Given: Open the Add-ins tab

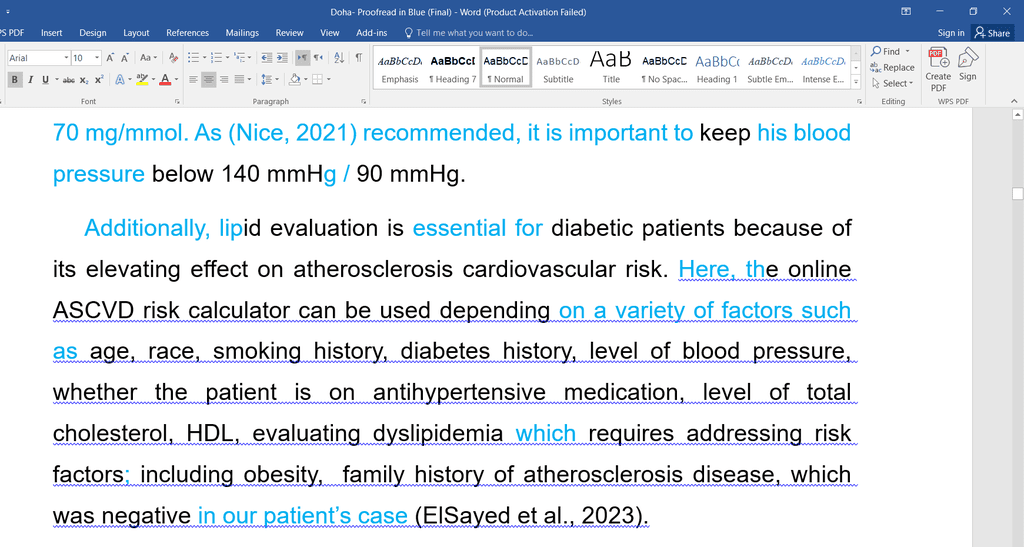Looking at the screenshot, I should (x=372, y=33).
